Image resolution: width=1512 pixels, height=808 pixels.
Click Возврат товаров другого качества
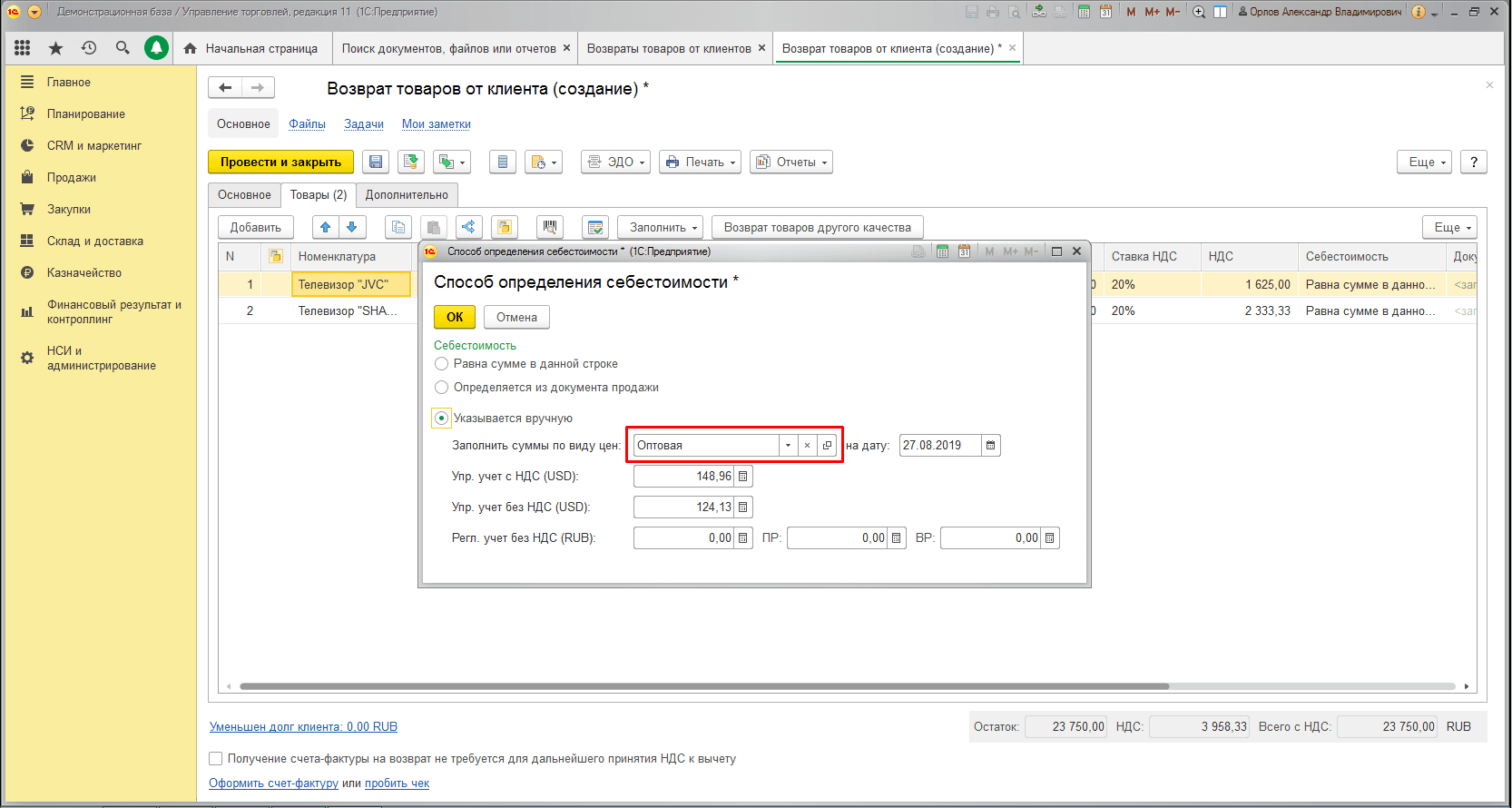(818, 227)
